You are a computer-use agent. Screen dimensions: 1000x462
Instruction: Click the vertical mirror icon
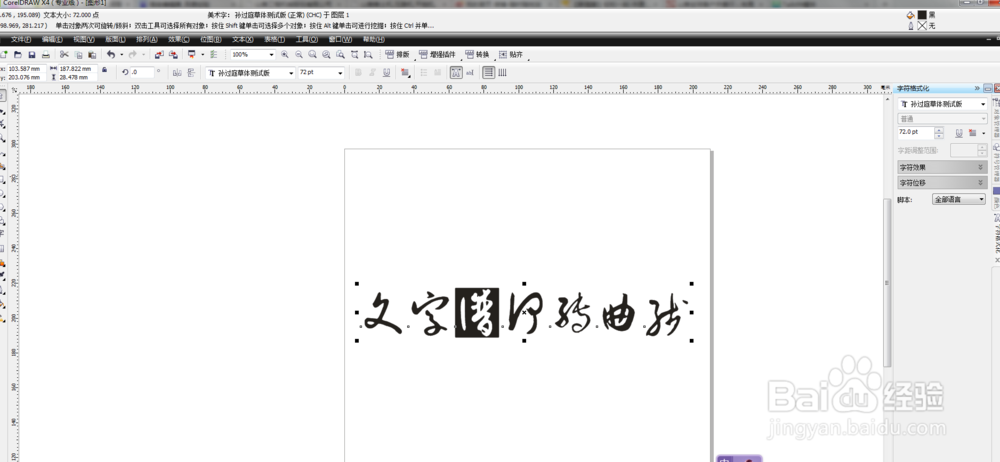pyautogui.click(x=191, y=73)
